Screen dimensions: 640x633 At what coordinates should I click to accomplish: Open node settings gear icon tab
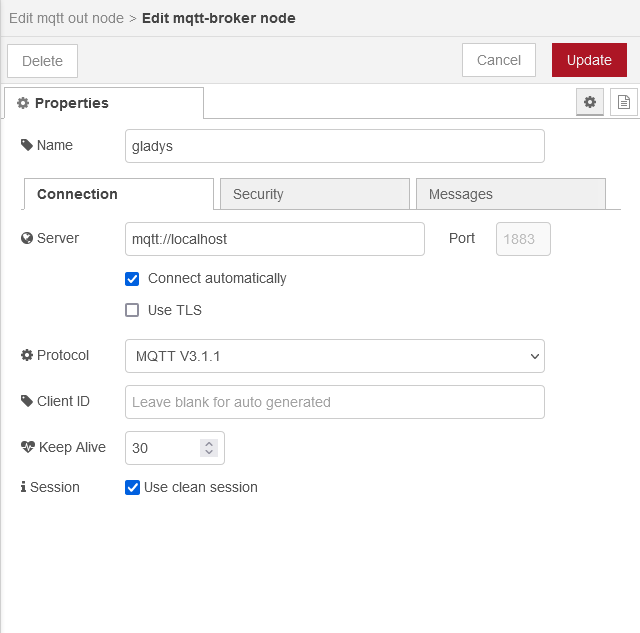tap(590, 102)
